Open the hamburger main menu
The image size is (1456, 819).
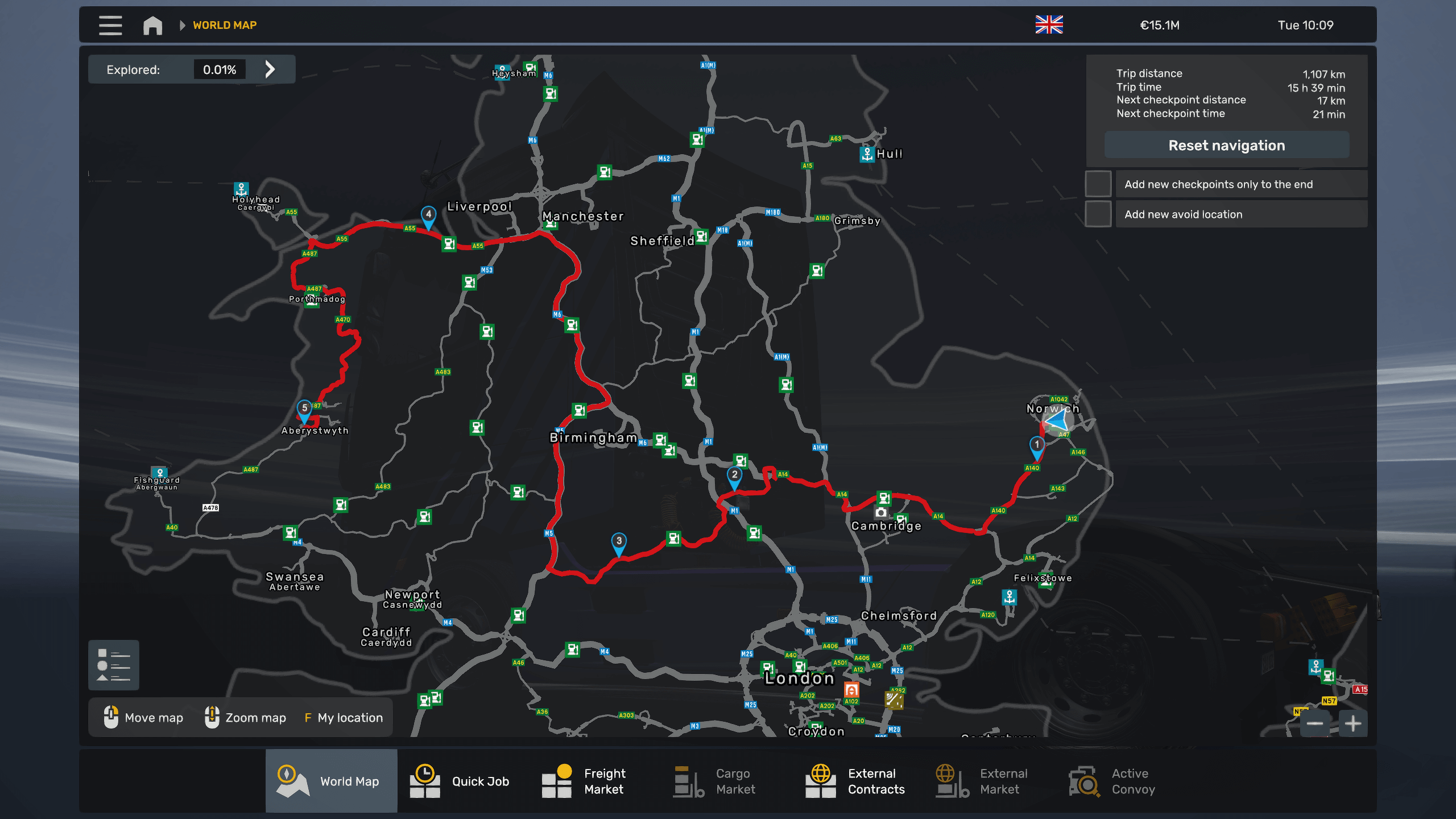(110, 25)
